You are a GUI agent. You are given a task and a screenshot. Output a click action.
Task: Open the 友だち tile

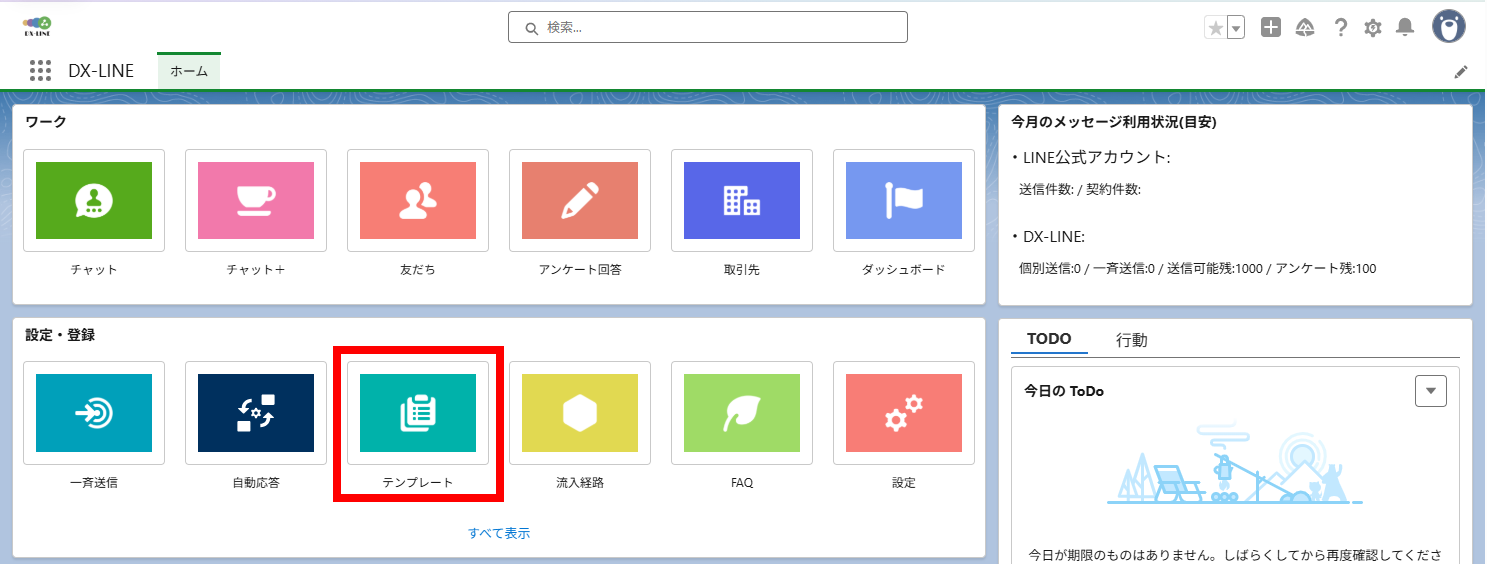[418, 201]
